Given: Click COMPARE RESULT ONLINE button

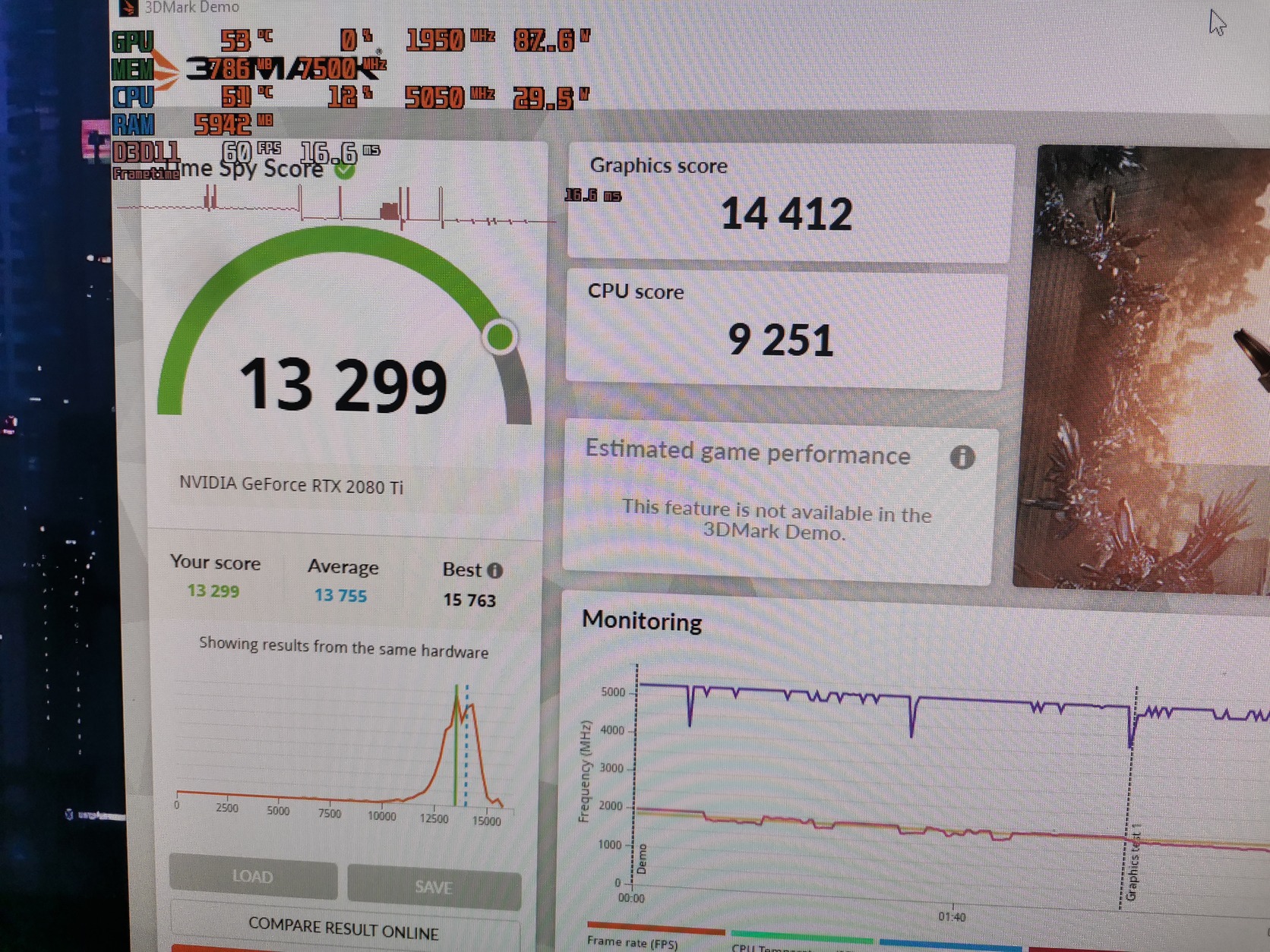Looking at the screenshot, I should pyautogui.click(x=344, y=929).
